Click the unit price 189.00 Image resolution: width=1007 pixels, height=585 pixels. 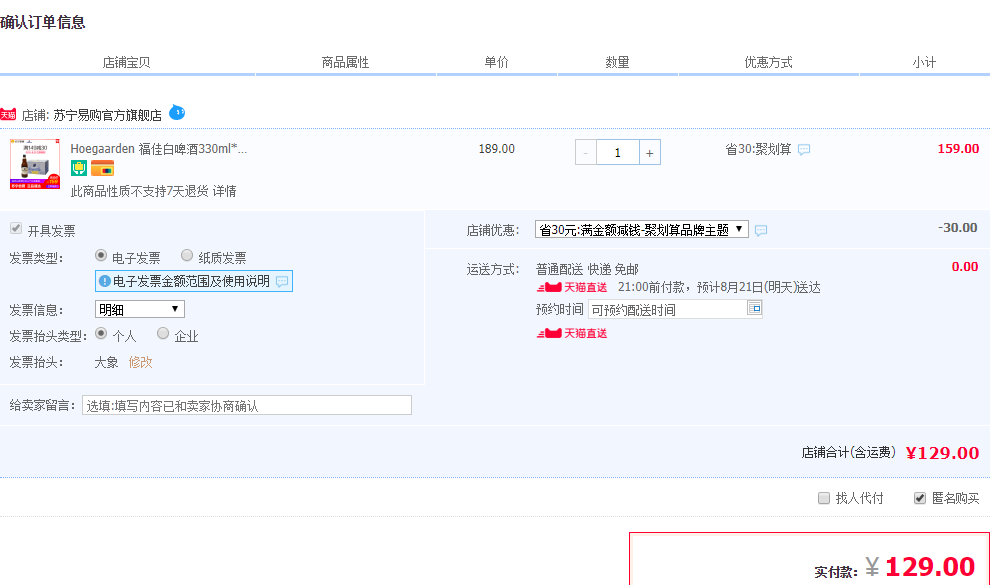(496, 149)
